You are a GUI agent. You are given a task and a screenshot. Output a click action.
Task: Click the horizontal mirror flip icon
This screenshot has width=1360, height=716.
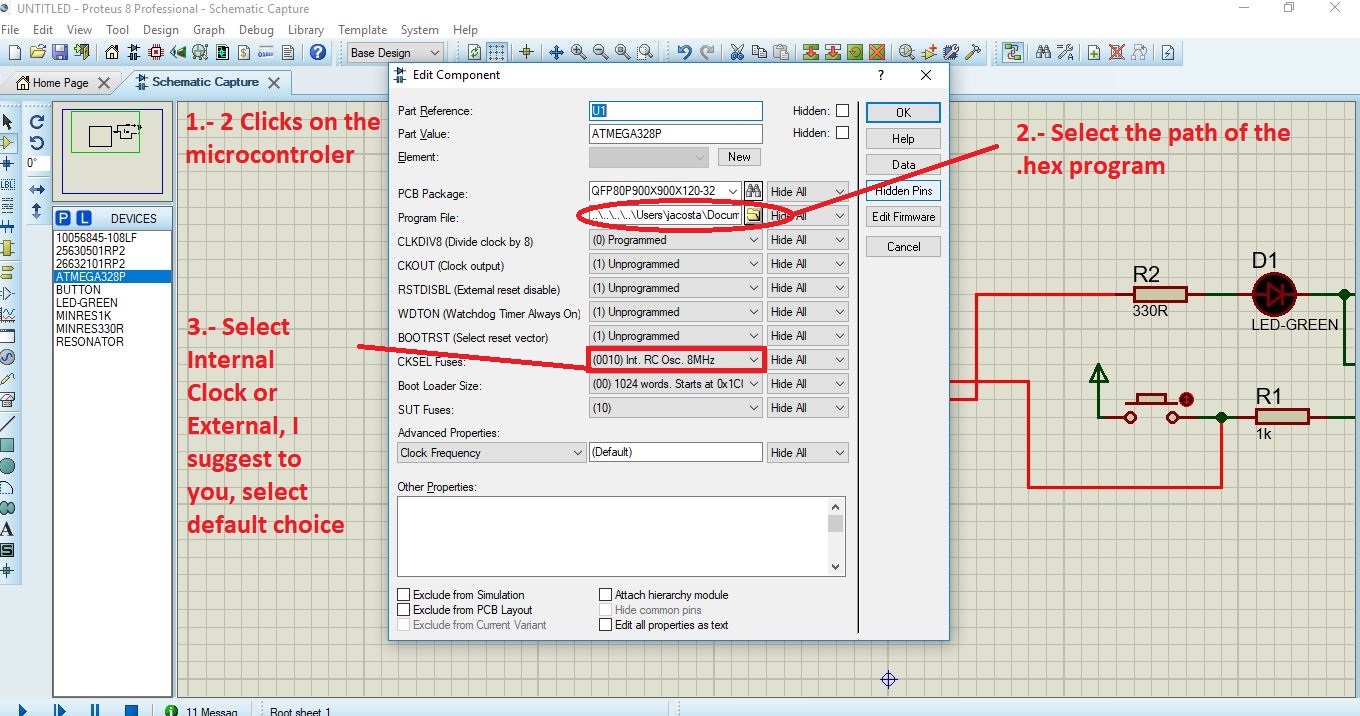click(37, 189)
